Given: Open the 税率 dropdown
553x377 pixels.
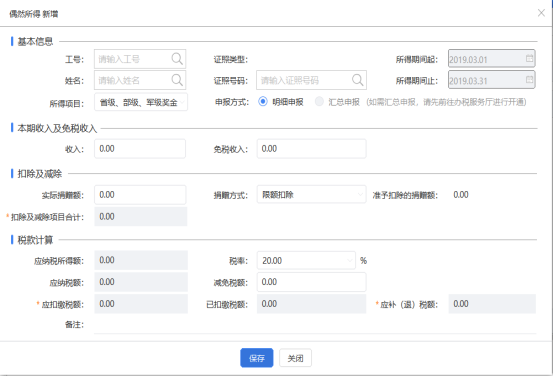Looking at the screenshot, I should click(x=306, y=260).
